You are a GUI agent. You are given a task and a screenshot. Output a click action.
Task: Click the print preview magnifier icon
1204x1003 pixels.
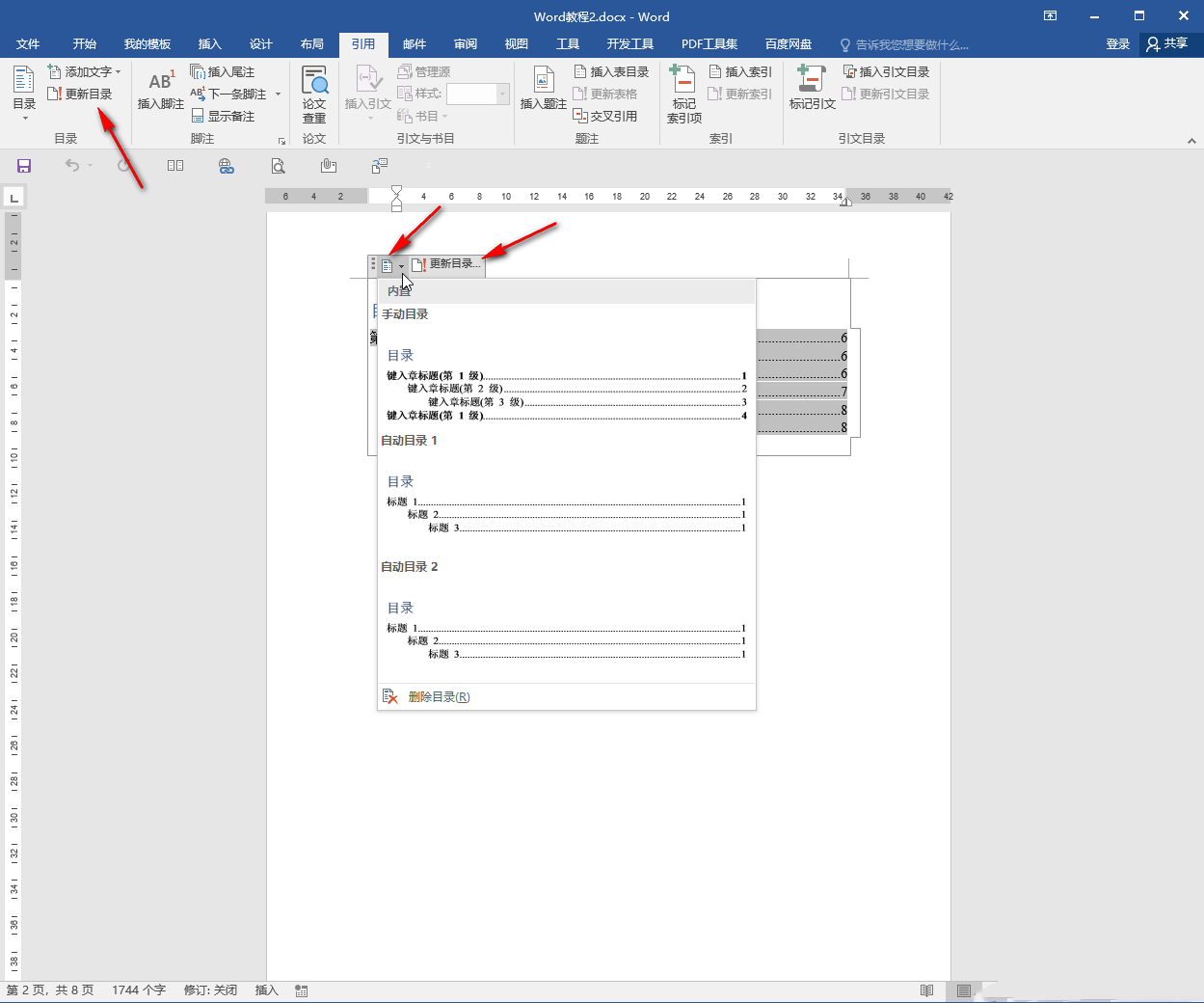278,166
